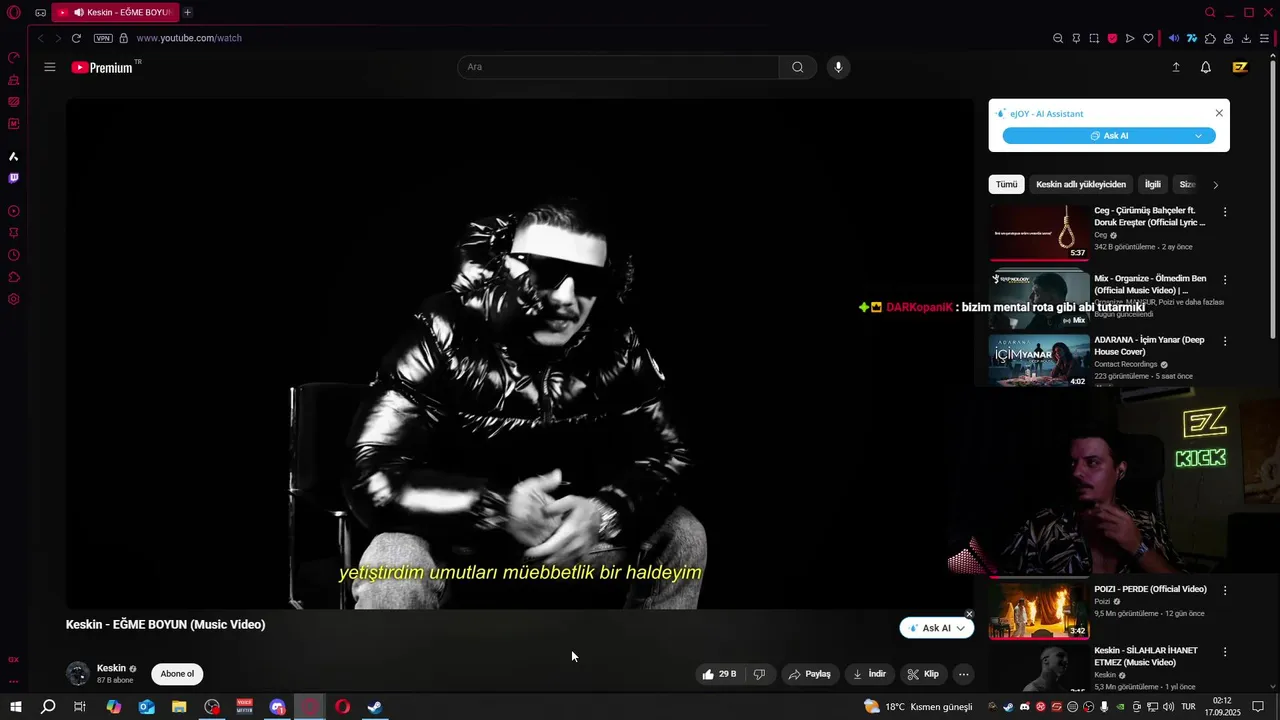Open options menu for SİLAHLAR İHANET ETMEZ video
The height and width of the screenshot is (720, 1280).
1225,652
